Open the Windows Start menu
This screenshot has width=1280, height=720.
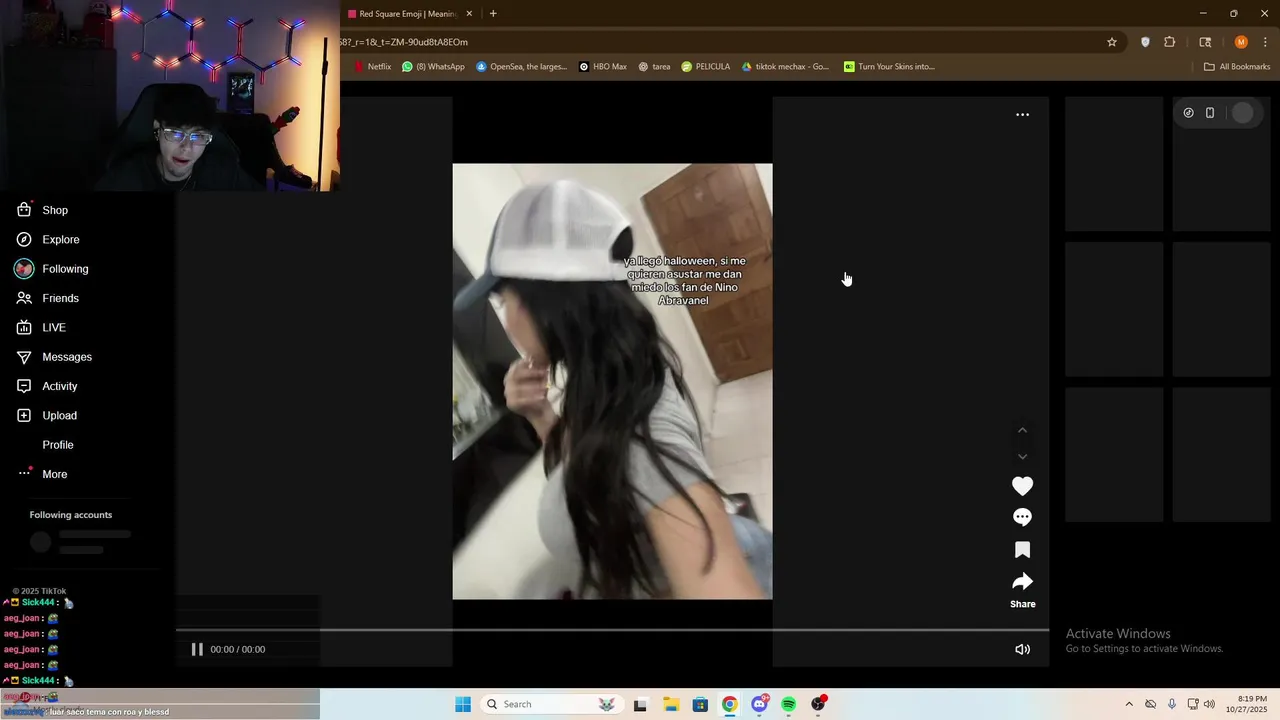click(463, 704)
